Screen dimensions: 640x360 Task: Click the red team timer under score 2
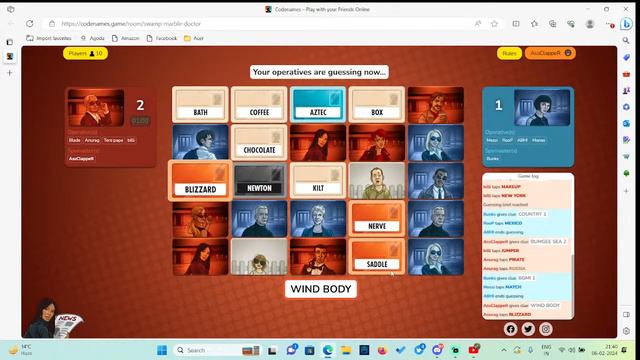click(x=140, y=121)
